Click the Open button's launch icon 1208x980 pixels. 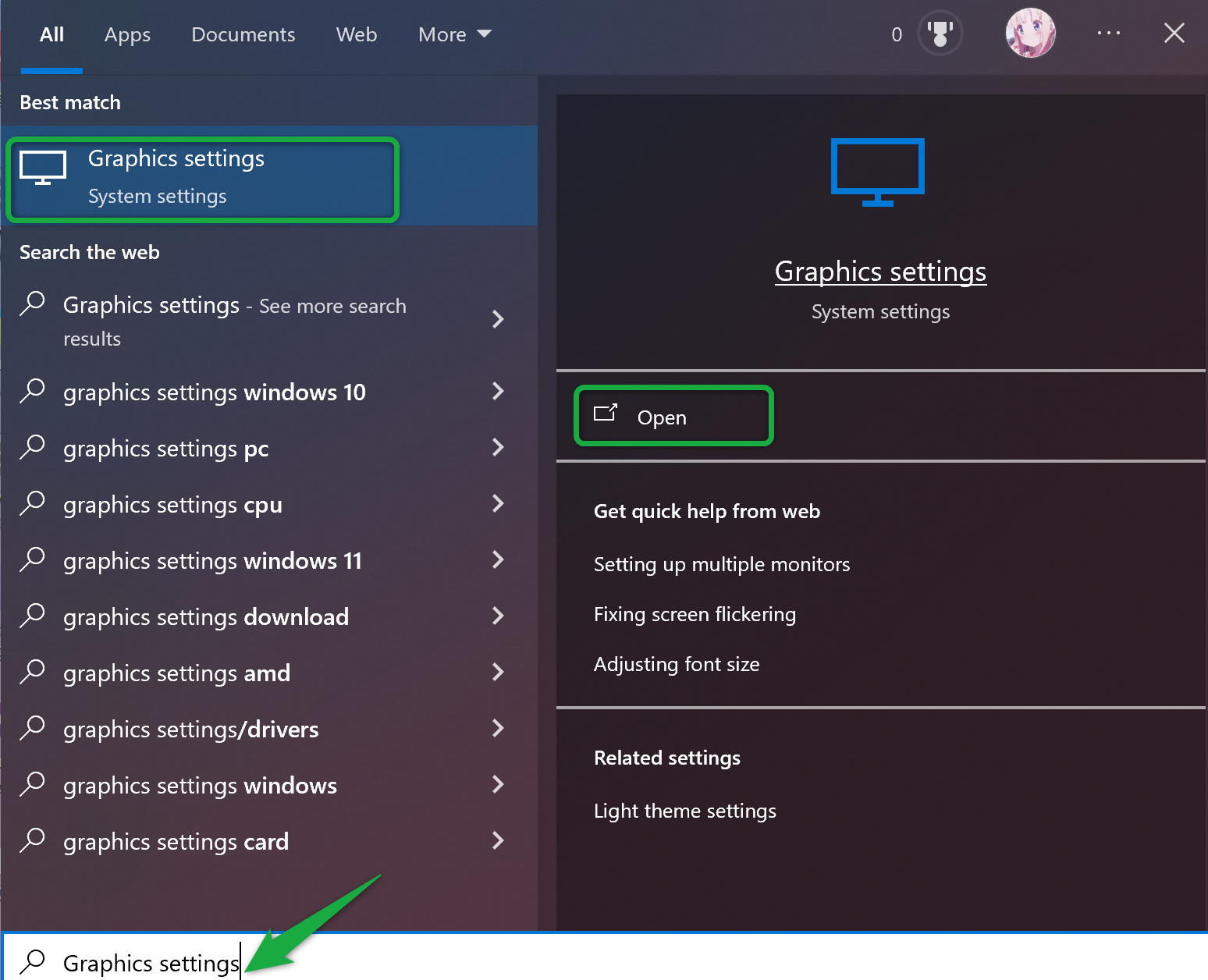point(606,415)
